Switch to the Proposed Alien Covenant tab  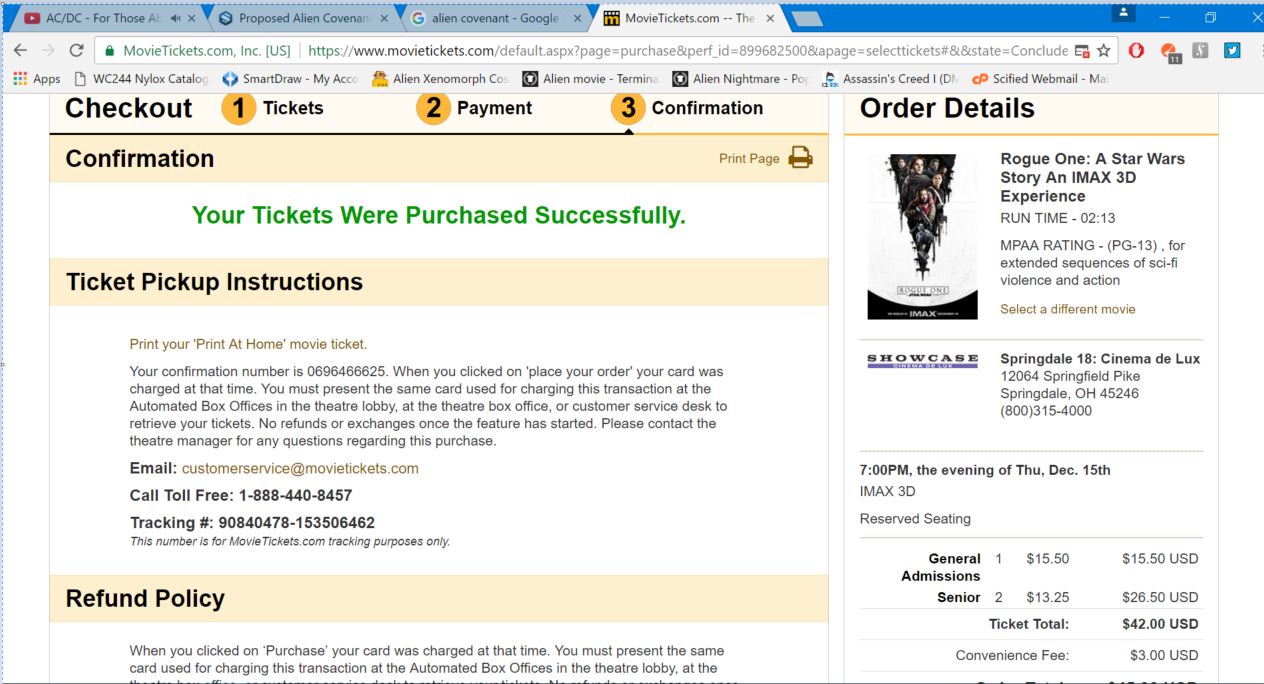point(297,18)
